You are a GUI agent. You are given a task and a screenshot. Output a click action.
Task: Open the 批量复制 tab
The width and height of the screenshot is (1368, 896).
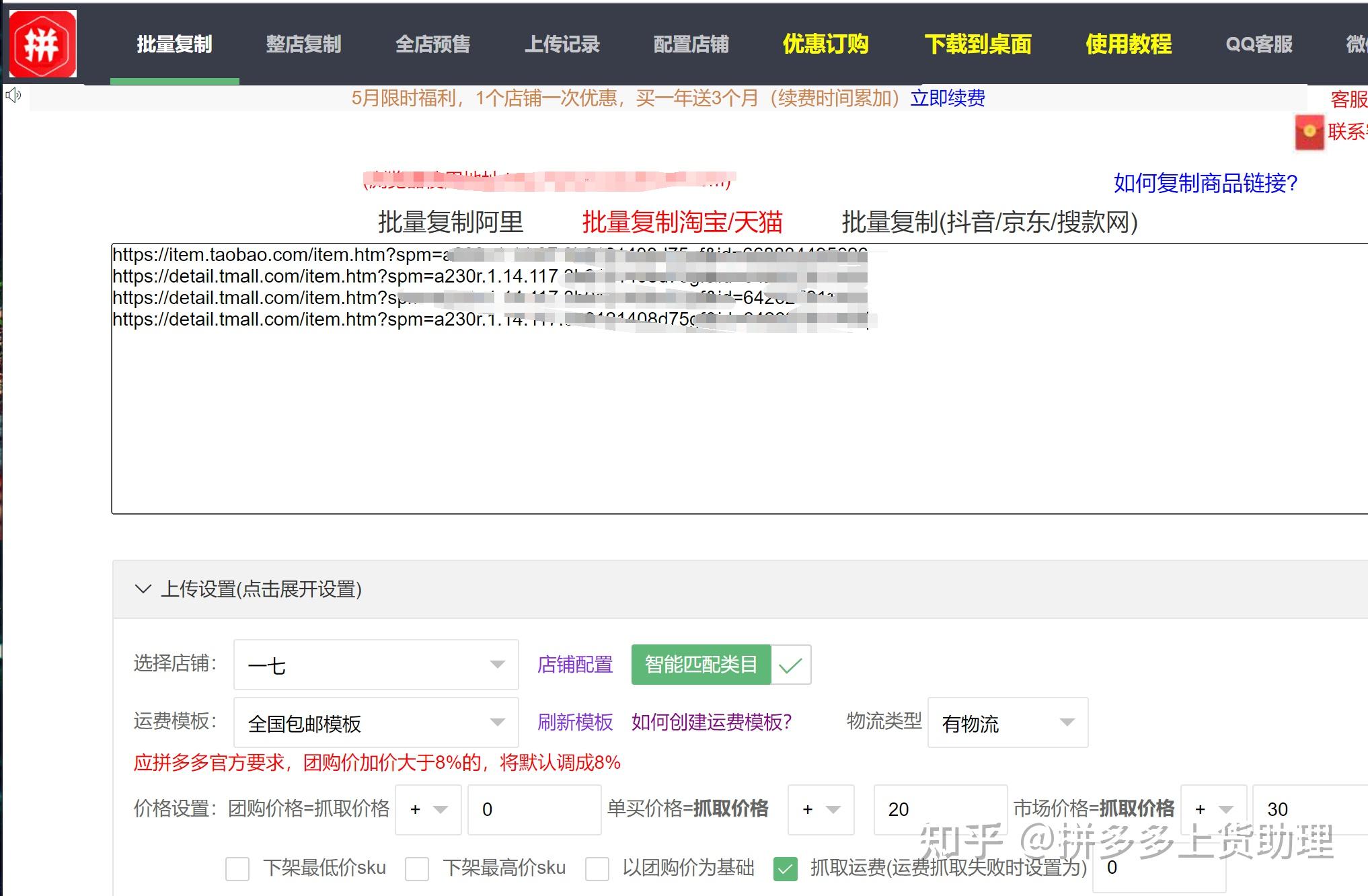point(174,44)
